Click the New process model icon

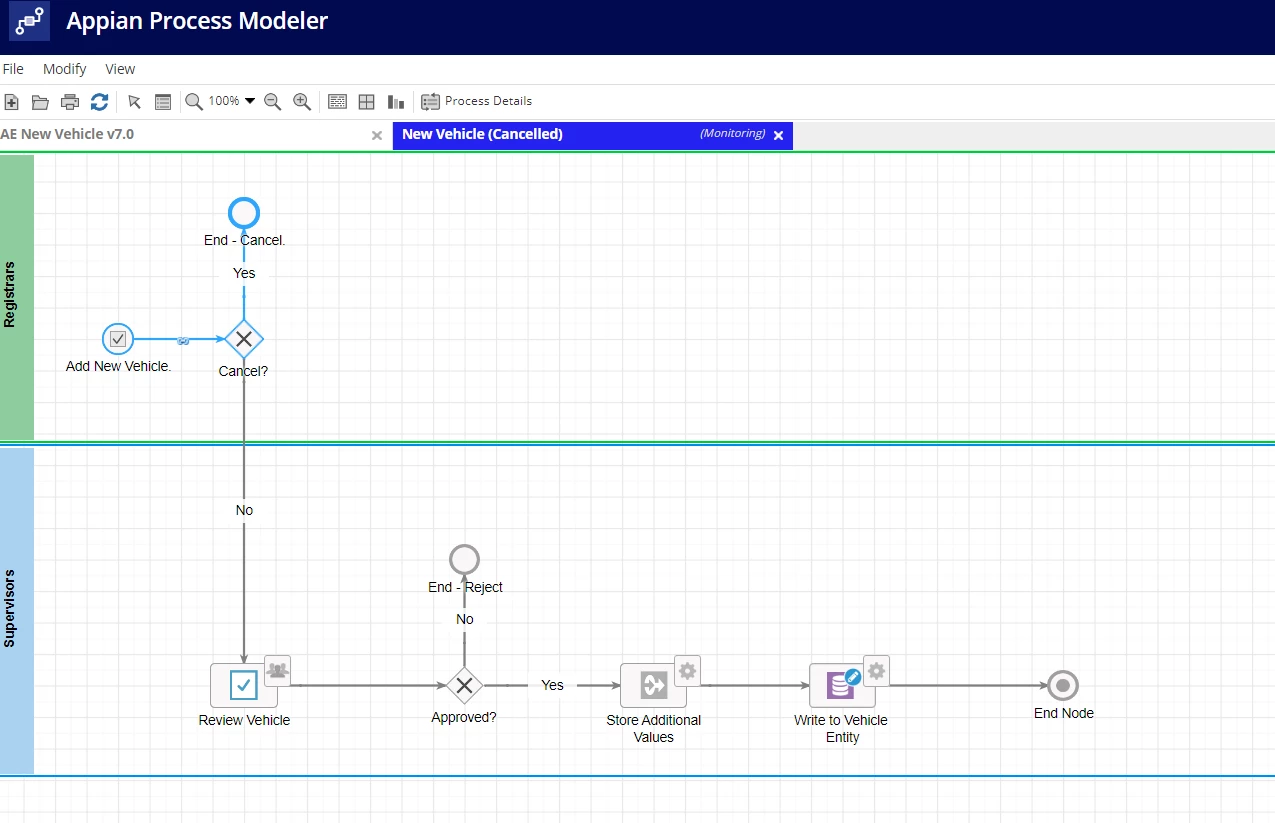(12, 101)
